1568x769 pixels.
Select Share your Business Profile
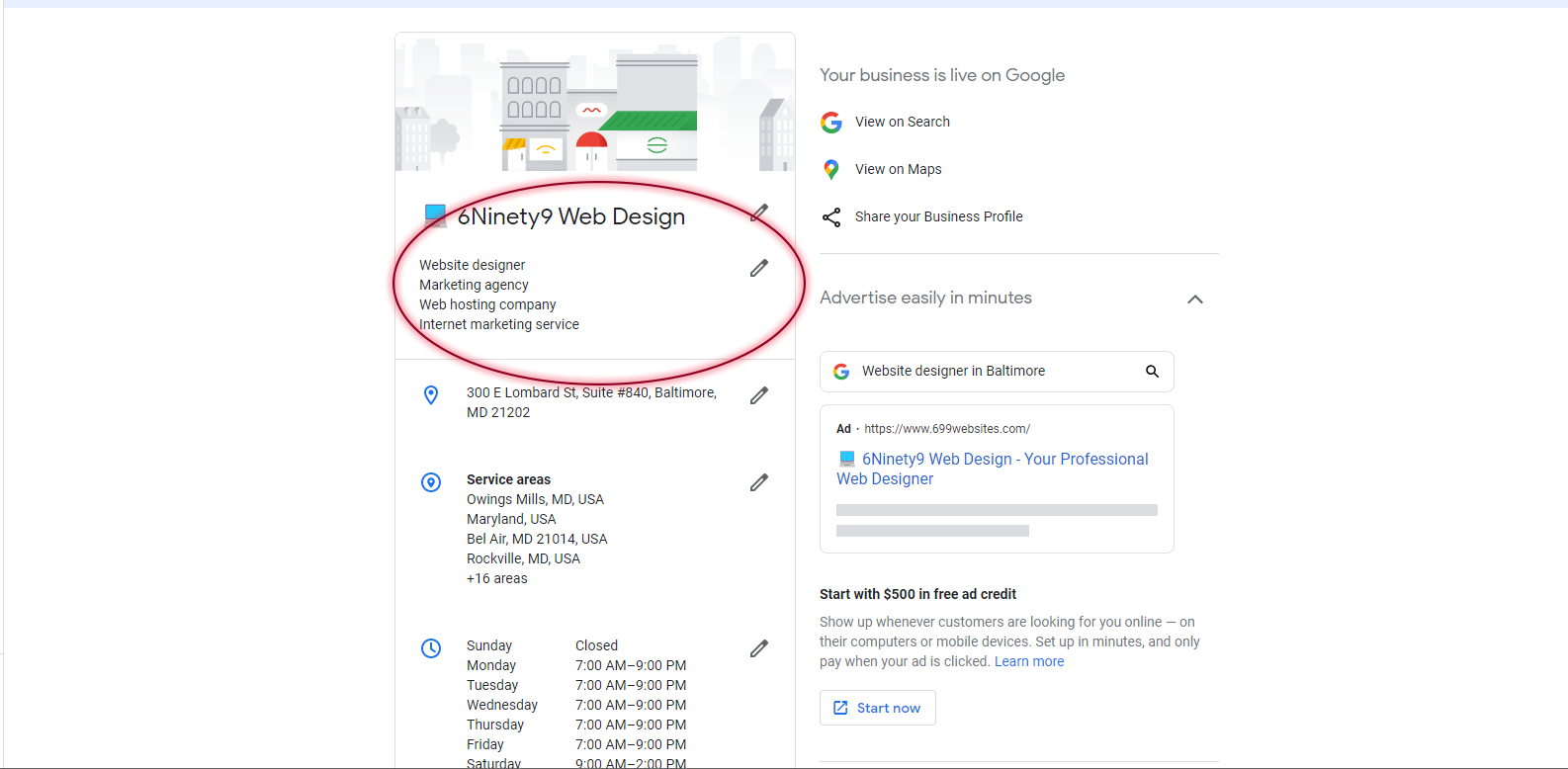coord(938,216)
